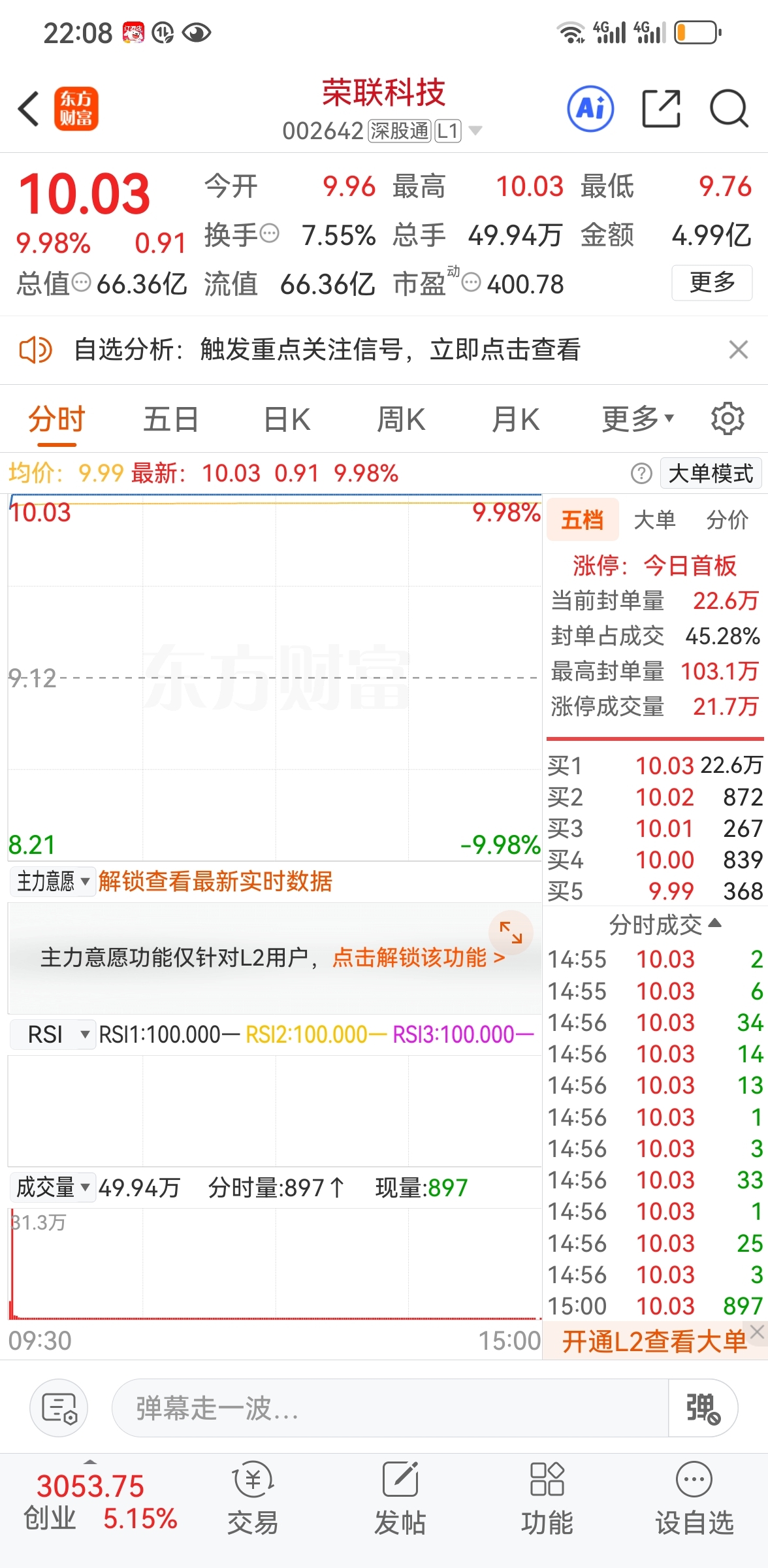The width and height of the screenshot is (768, 1568).
Task: Open the 自选分析 signal notice
Action: [x=327, y=350]
